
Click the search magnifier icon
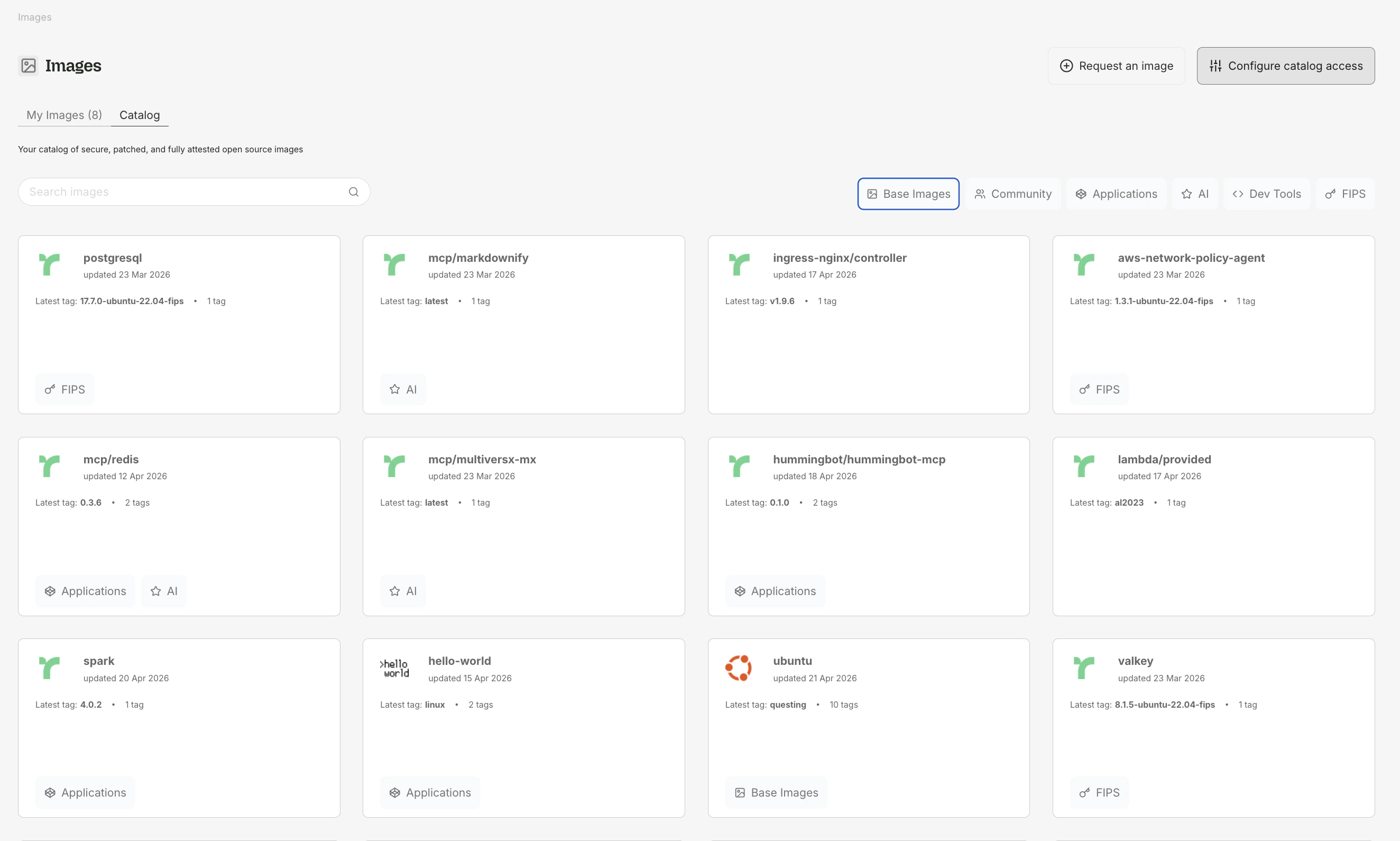click(x=353, y=192)
